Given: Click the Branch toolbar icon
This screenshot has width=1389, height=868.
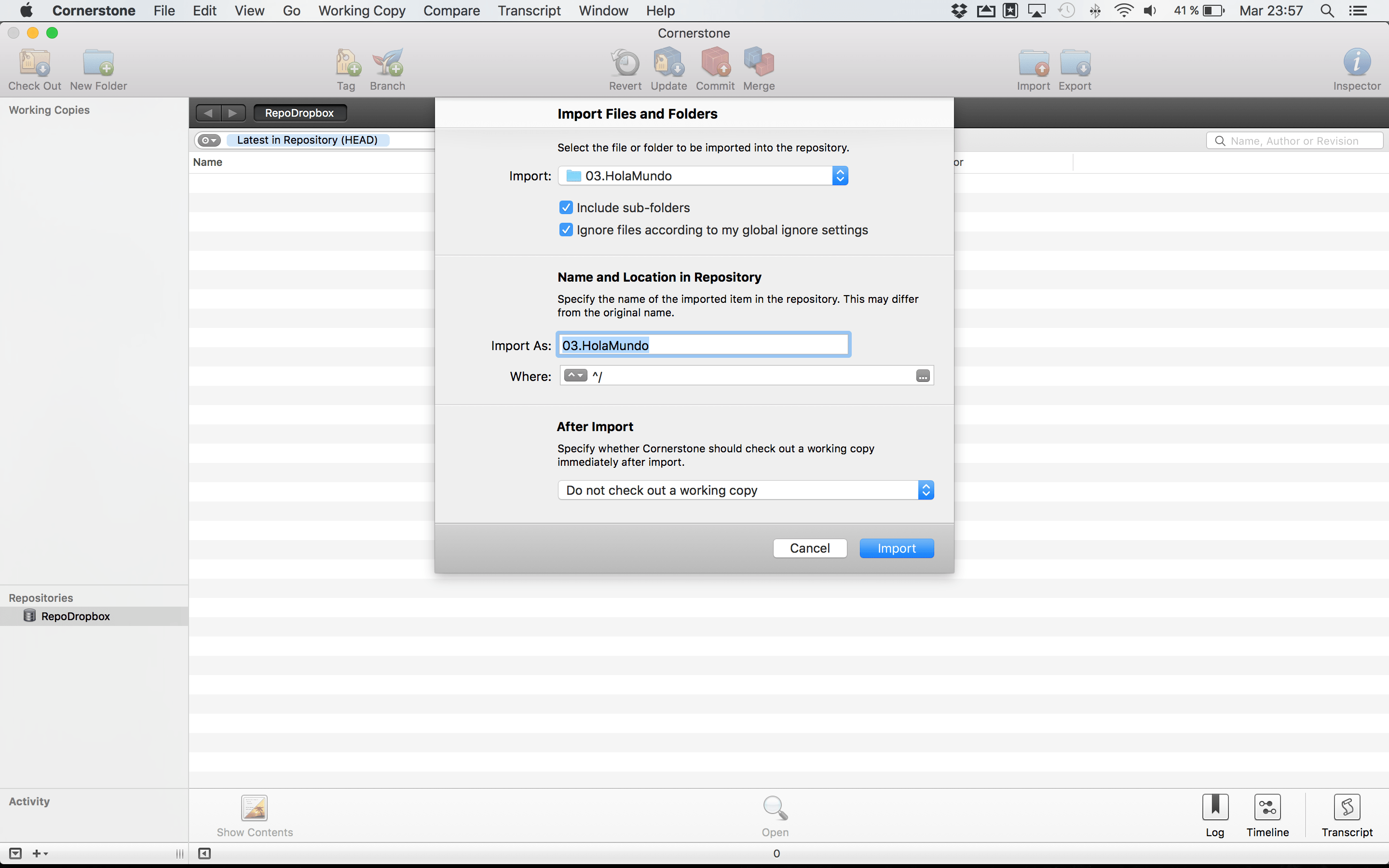Looking at the screenshot, I should 387,63.
